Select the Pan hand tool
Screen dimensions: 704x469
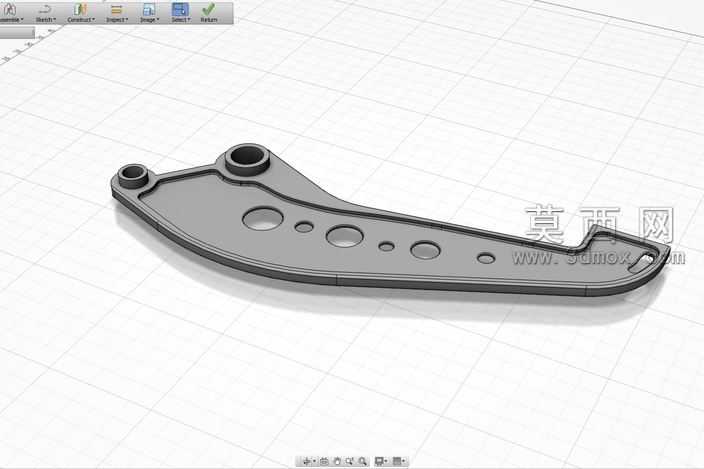(337, 461)
